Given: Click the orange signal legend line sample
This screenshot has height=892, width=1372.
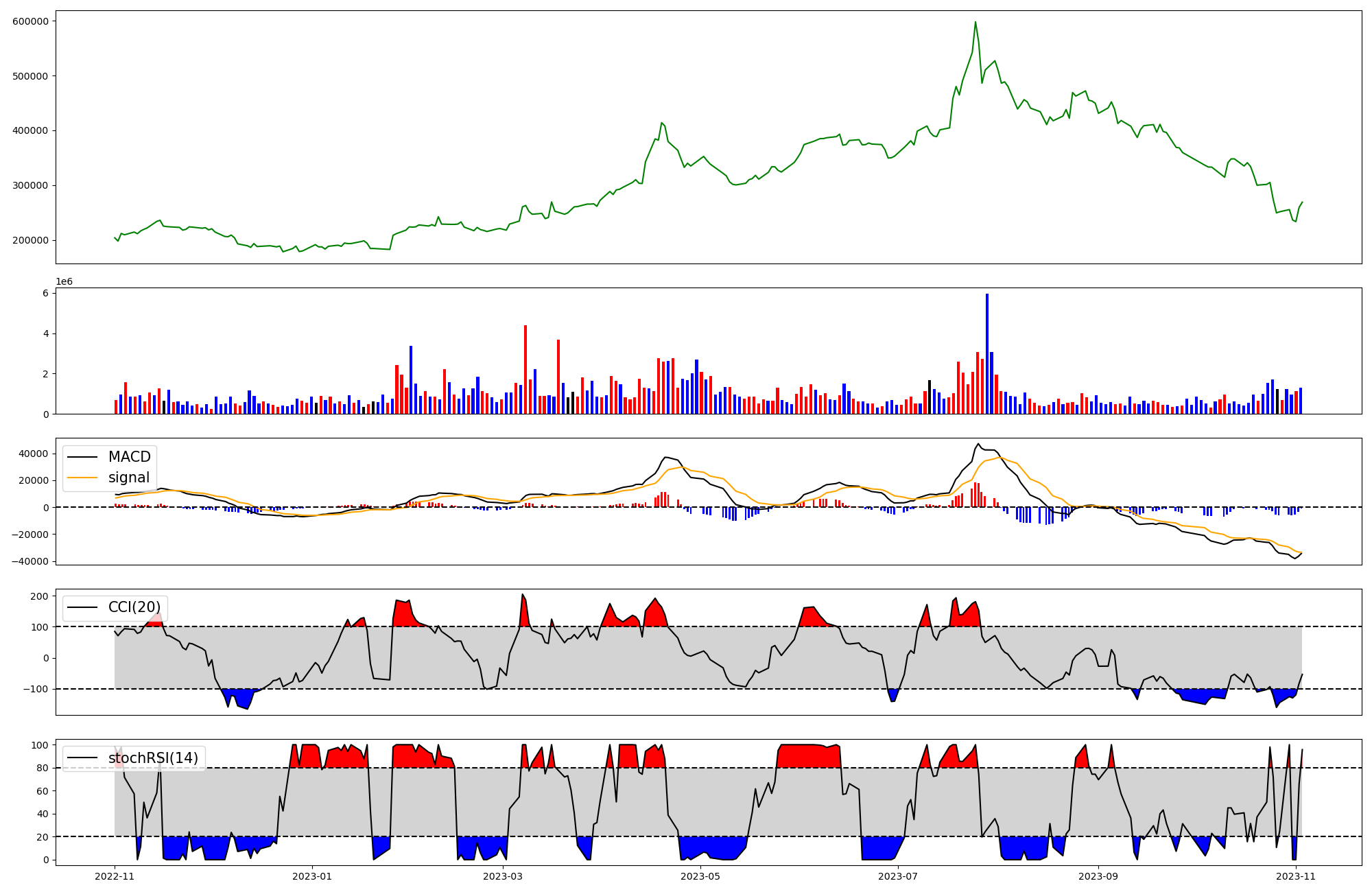Looking at the screenshot, I should point(84,478).
